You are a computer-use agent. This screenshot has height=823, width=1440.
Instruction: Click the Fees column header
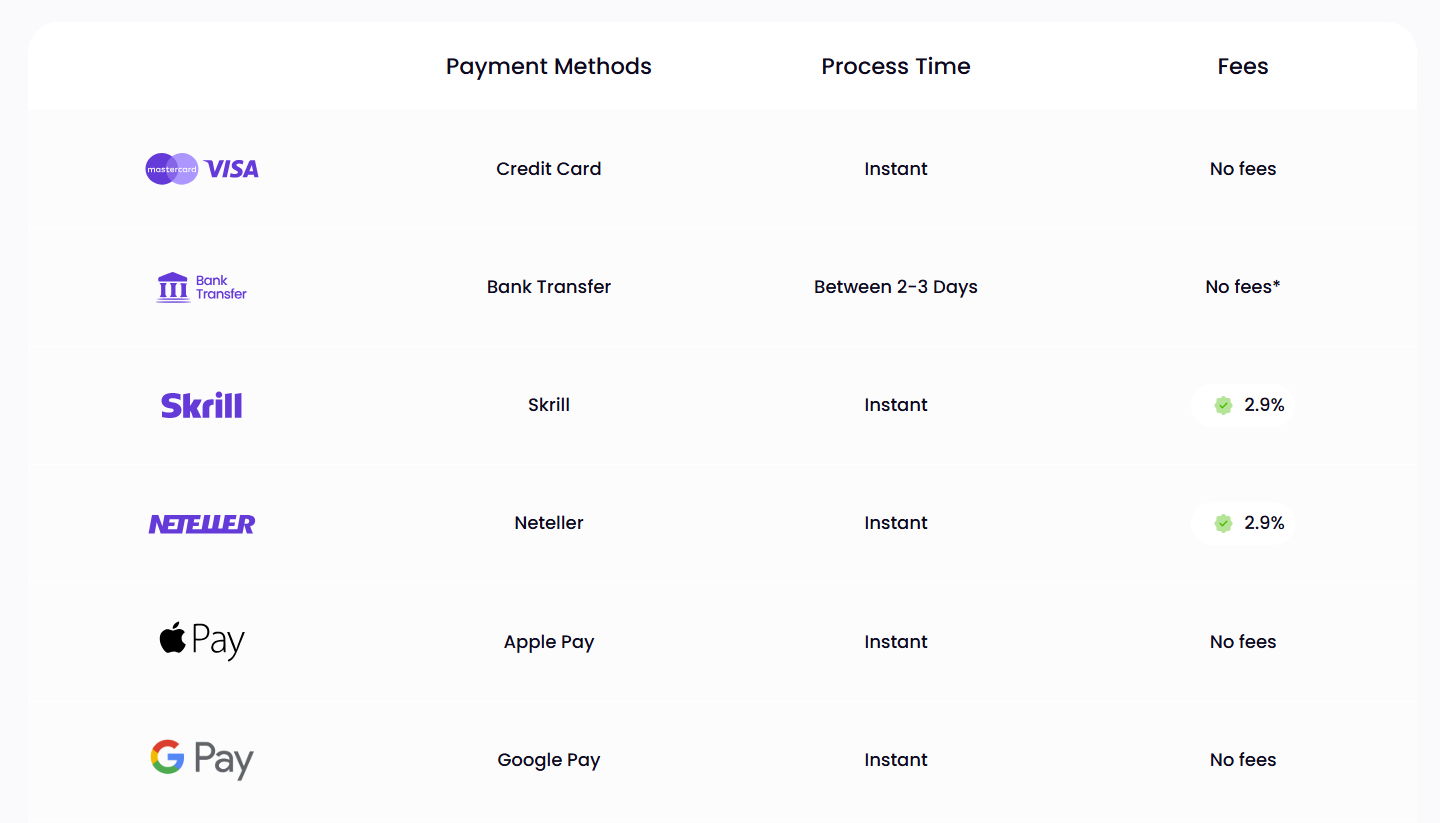pyautogui.click(x=1242, y=67)
